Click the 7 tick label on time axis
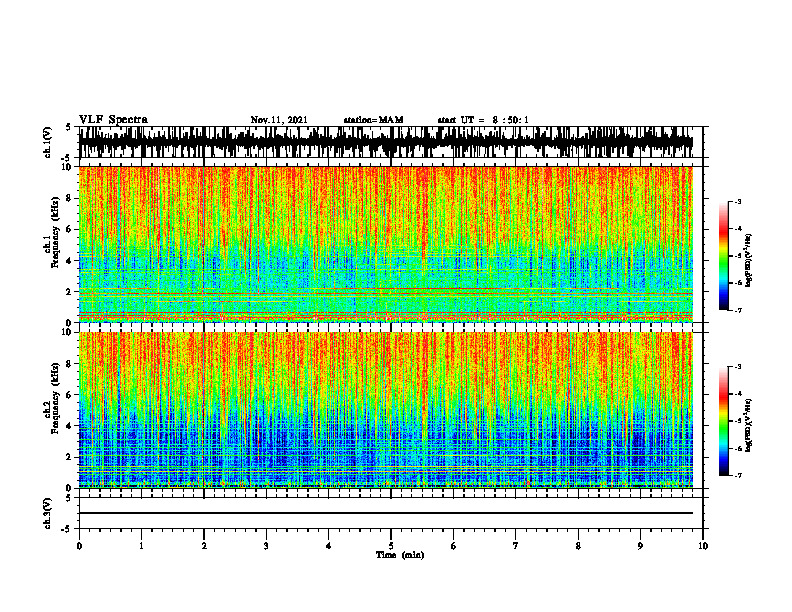The height and width of the screenshot is (612, 792). pos(516,546)
